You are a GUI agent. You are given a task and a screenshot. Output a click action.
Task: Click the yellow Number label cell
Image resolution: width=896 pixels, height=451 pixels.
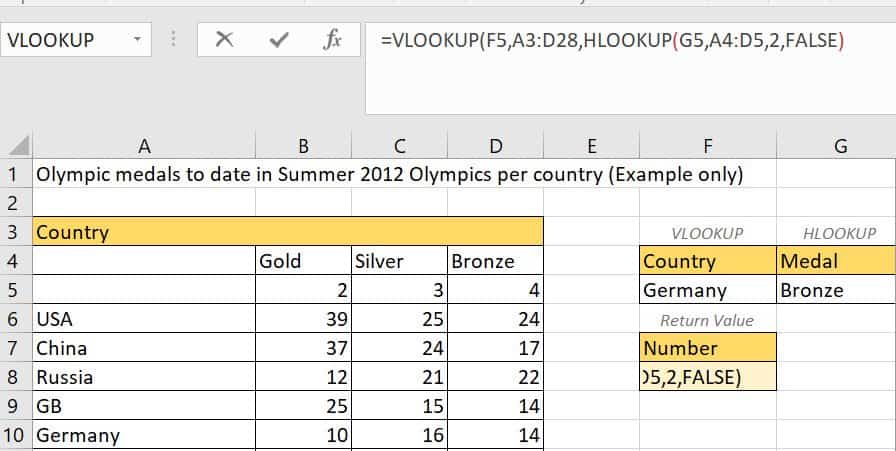coord(707,349)
